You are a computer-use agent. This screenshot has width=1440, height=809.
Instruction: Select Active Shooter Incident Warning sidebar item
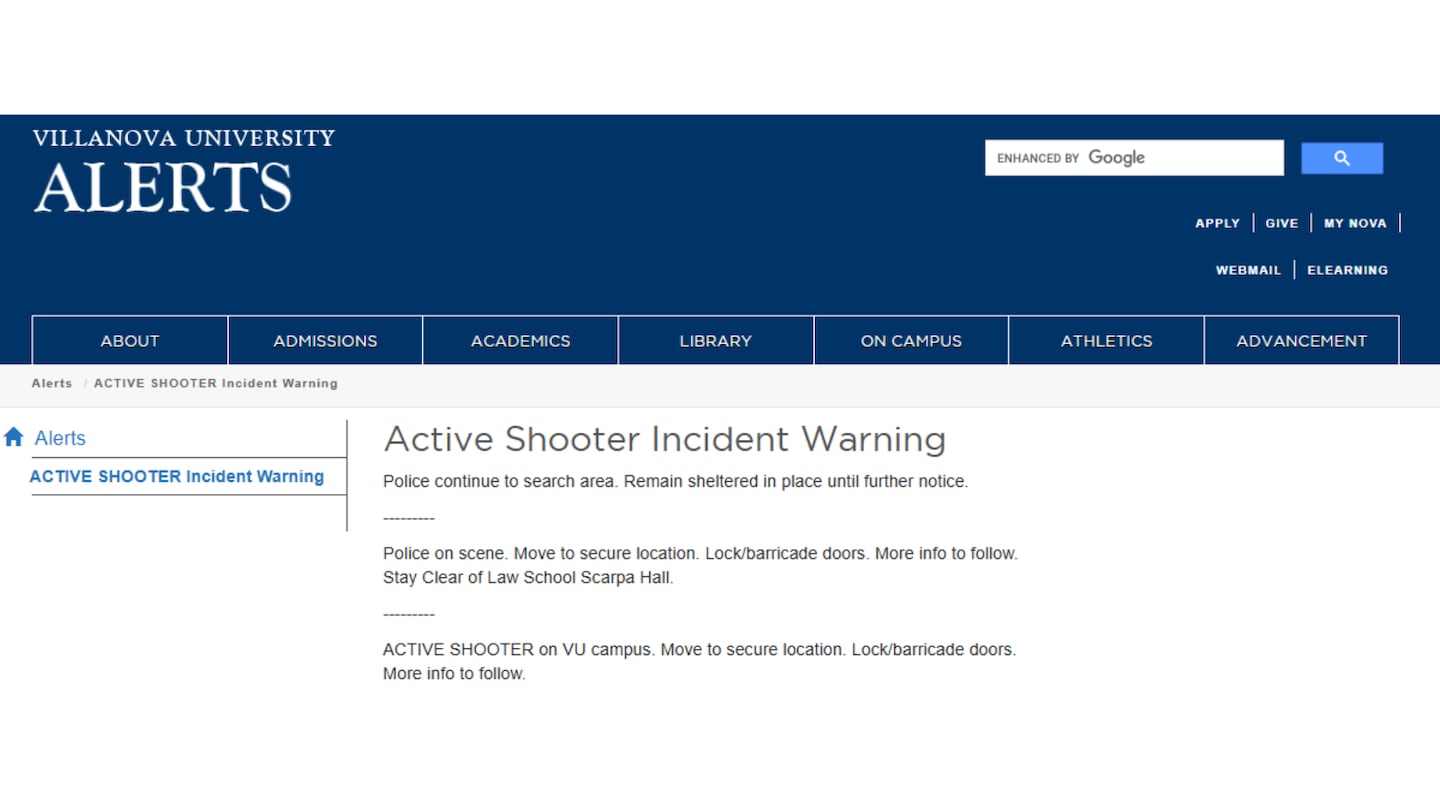coord(177,476)
